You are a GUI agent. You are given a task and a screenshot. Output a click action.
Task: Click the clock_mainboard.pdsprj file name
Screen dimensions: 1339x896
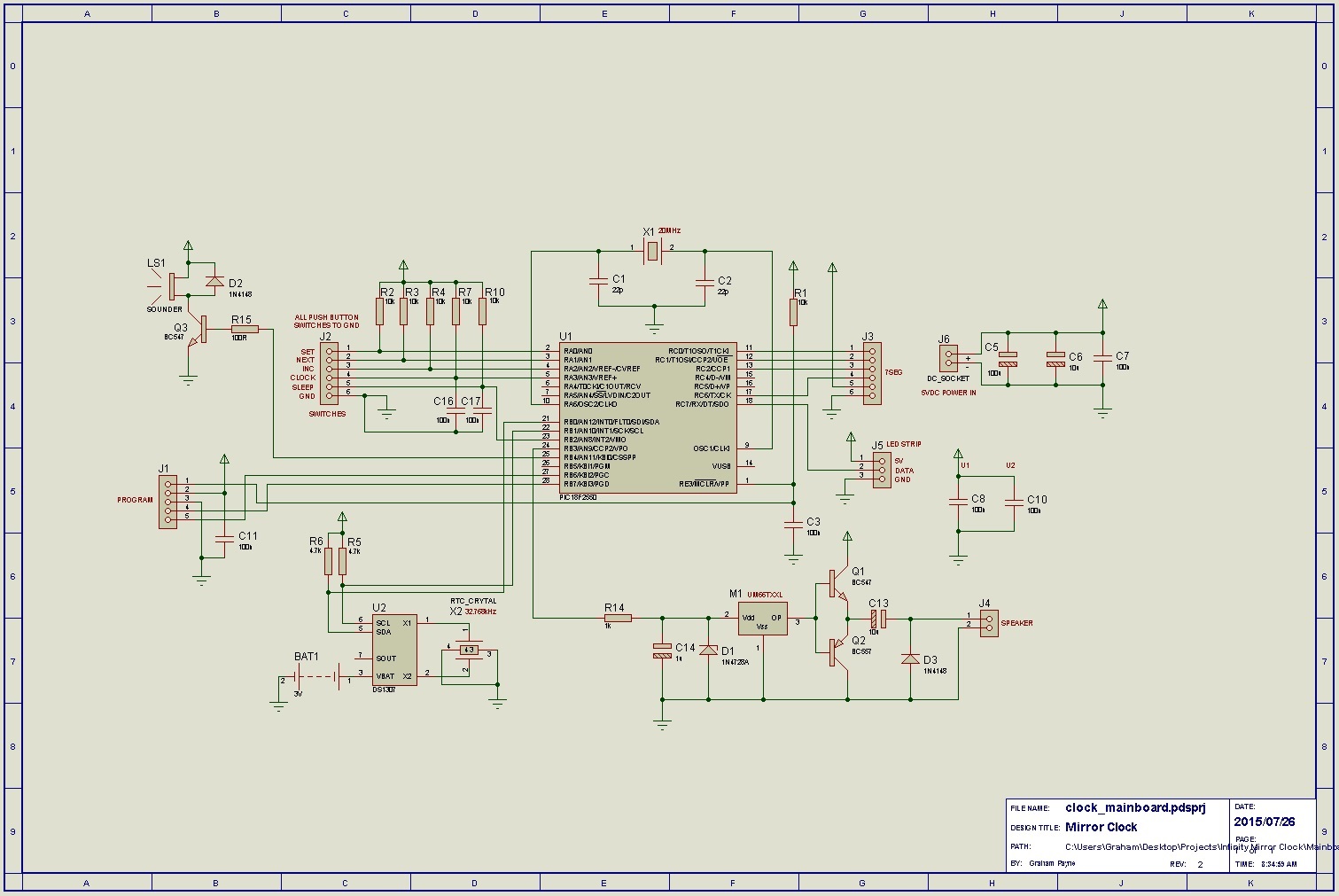(1135, 808)
